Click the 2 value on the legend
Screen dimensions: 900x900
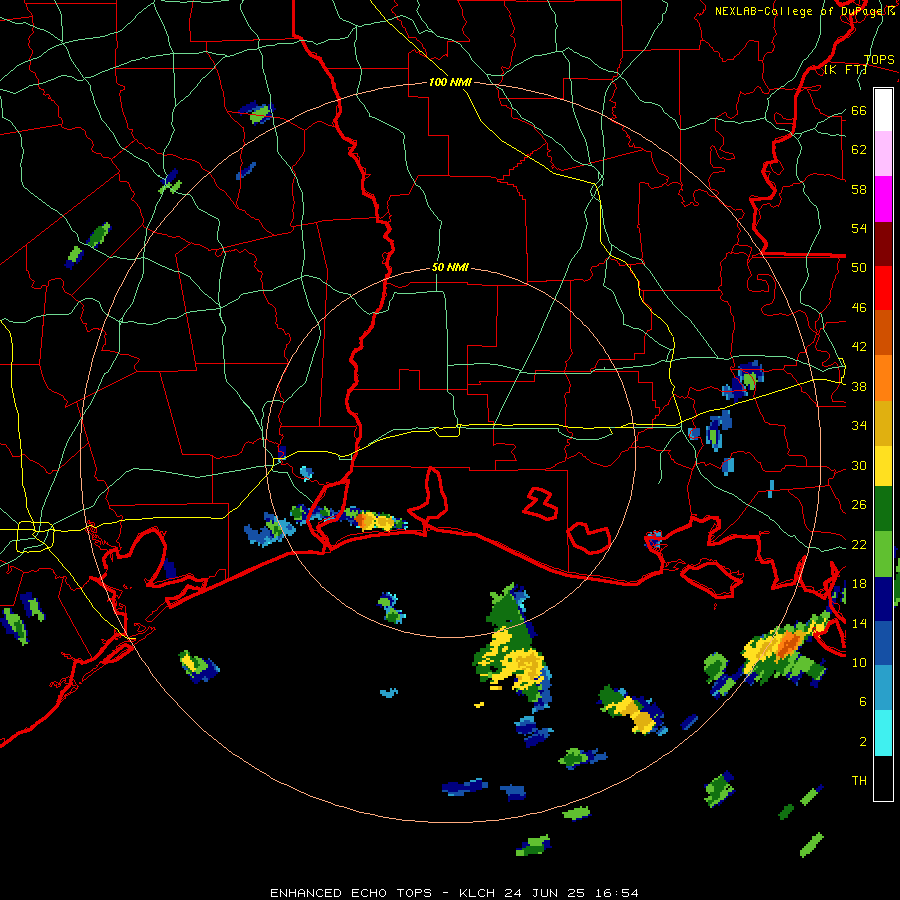coord(863,741)
